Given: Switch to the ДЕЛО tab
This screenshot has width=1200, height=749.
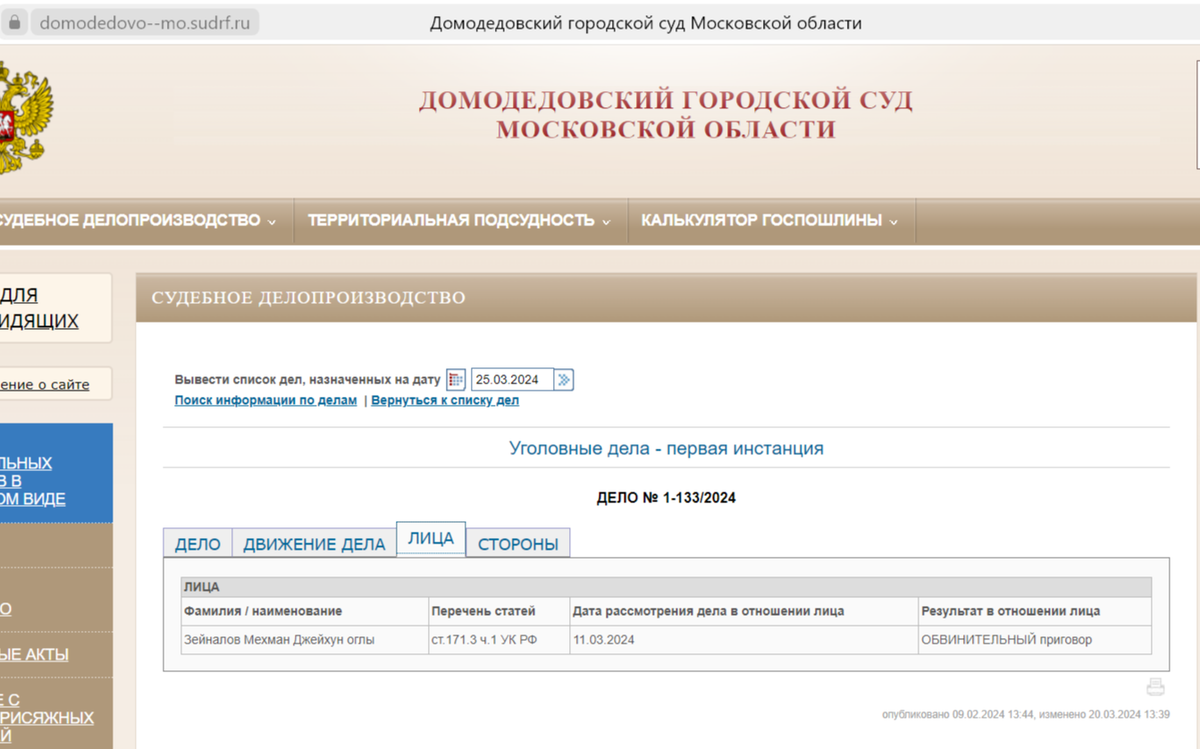Looking at the screenshot, I should pyautogui.click(x=198, y=543).
